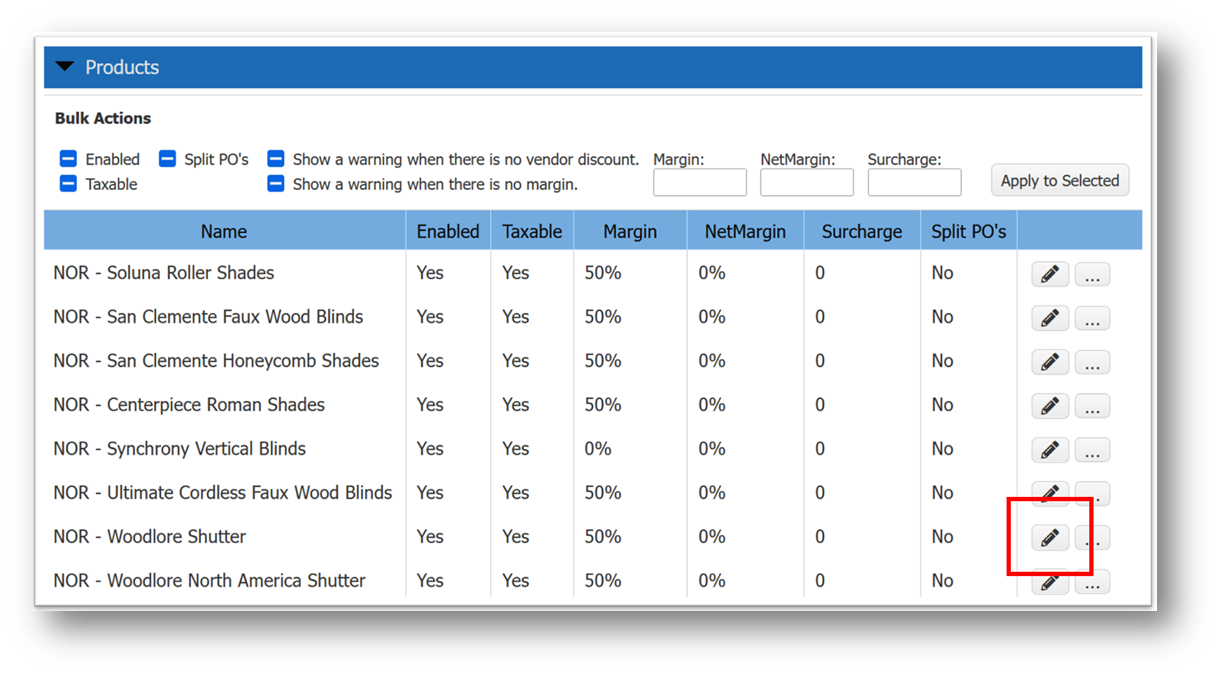Click the Enabled column header
The image size is (1222, 676).
click(448, 231)
